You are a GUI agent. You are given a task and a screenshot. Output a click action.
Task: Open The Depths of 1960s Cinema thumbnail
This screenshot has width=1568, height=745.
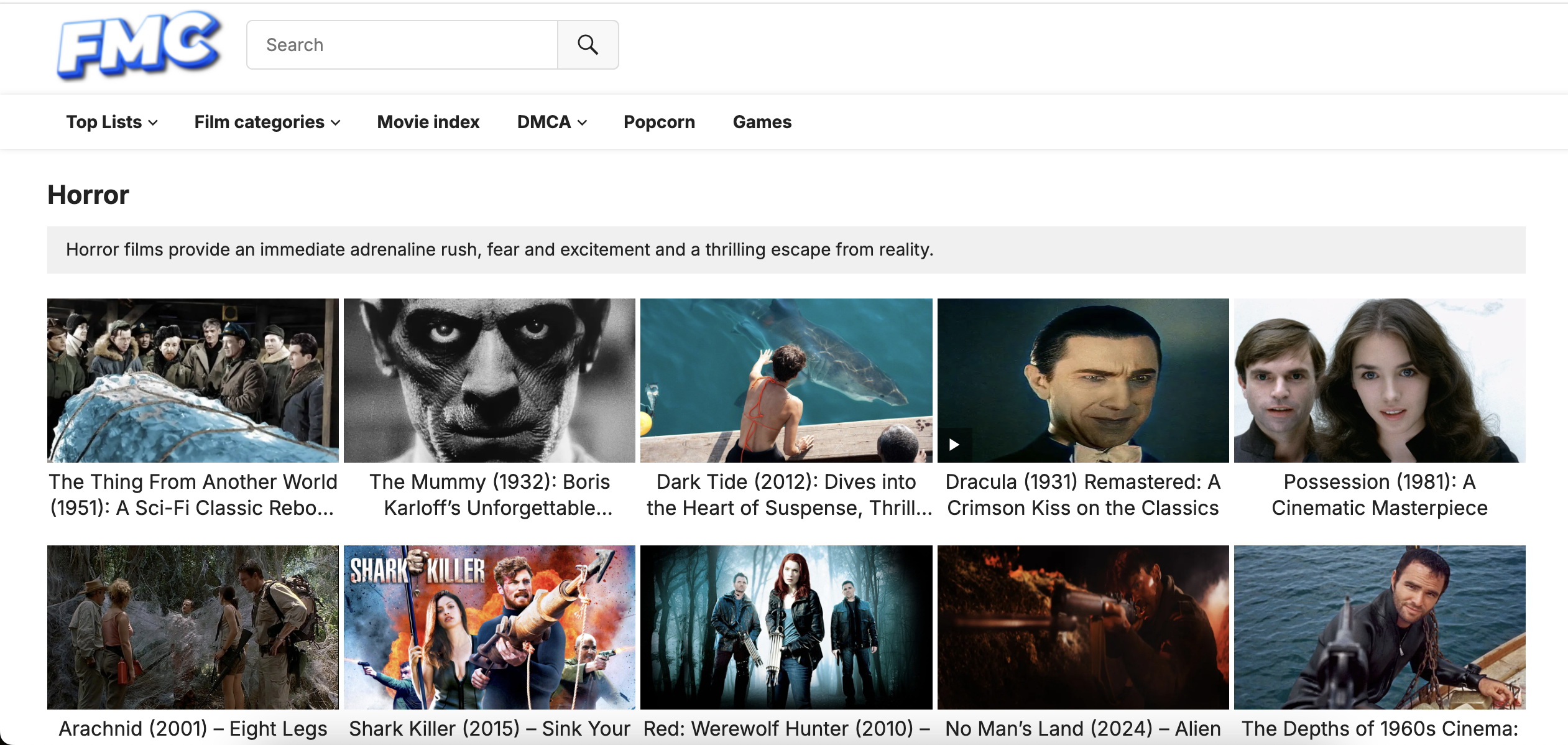[1380, 627]
